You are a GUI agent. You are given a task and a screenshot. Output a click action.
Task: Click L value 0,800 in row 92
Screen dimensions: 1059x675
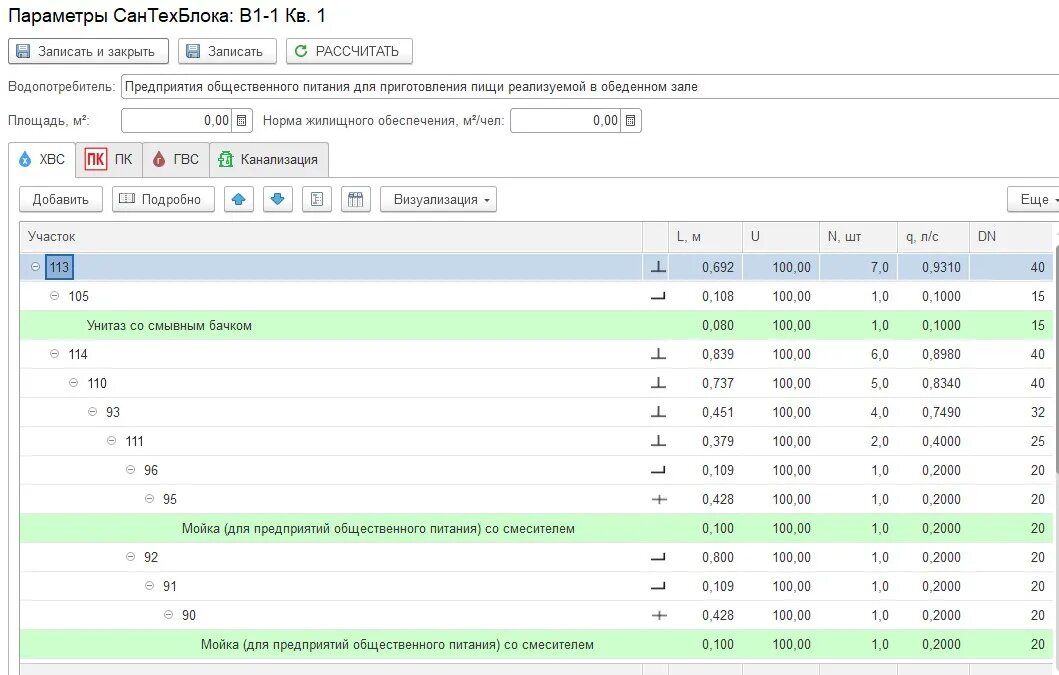(x=718, y=558)
